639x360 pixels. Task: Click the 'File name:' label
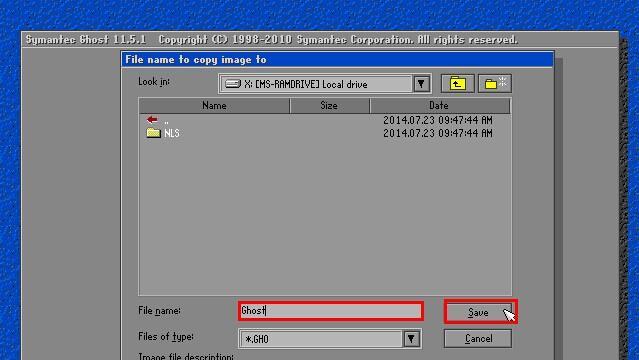pos(159,311)
